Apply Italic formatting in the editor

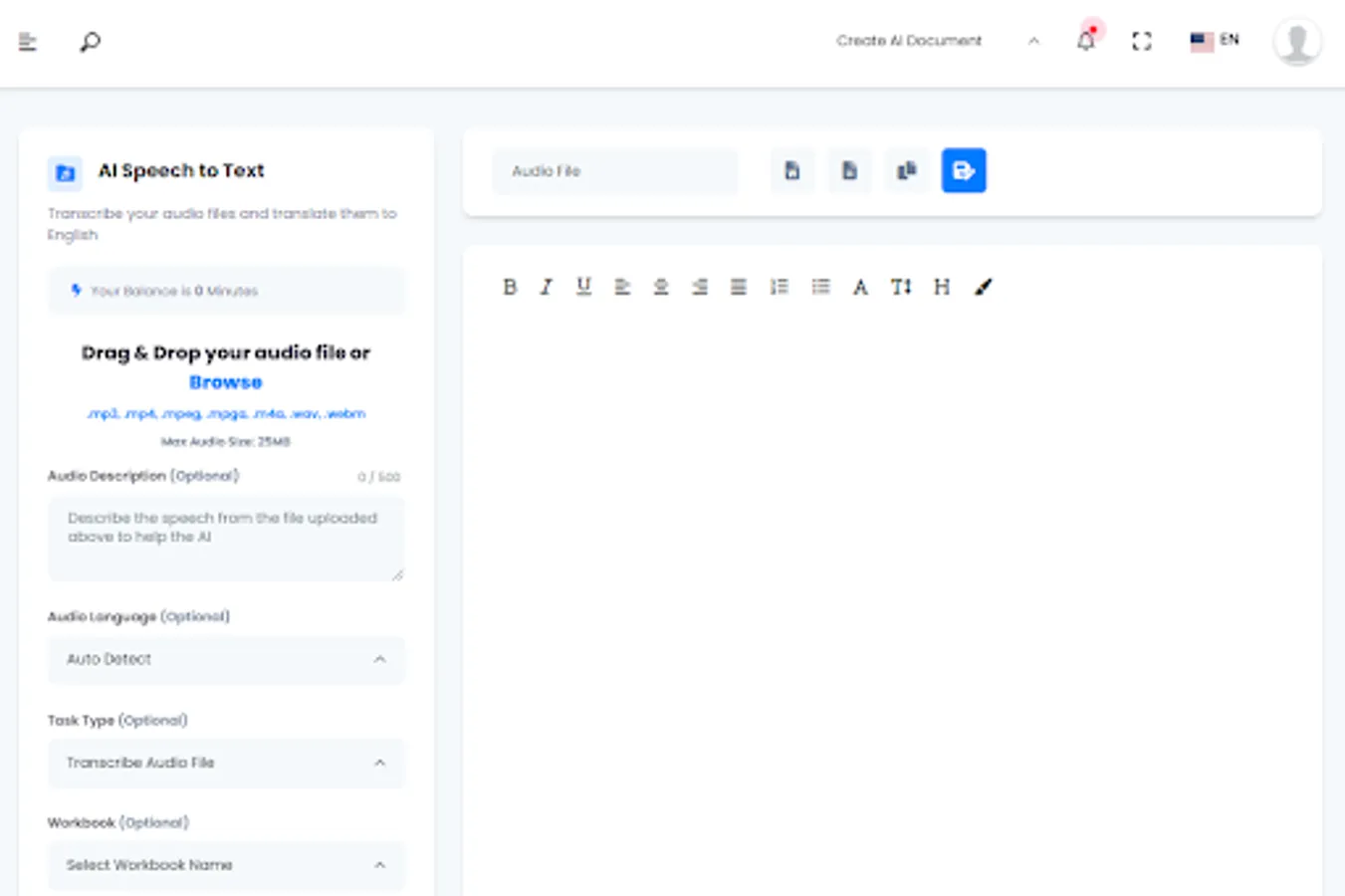tap(546, 287)
